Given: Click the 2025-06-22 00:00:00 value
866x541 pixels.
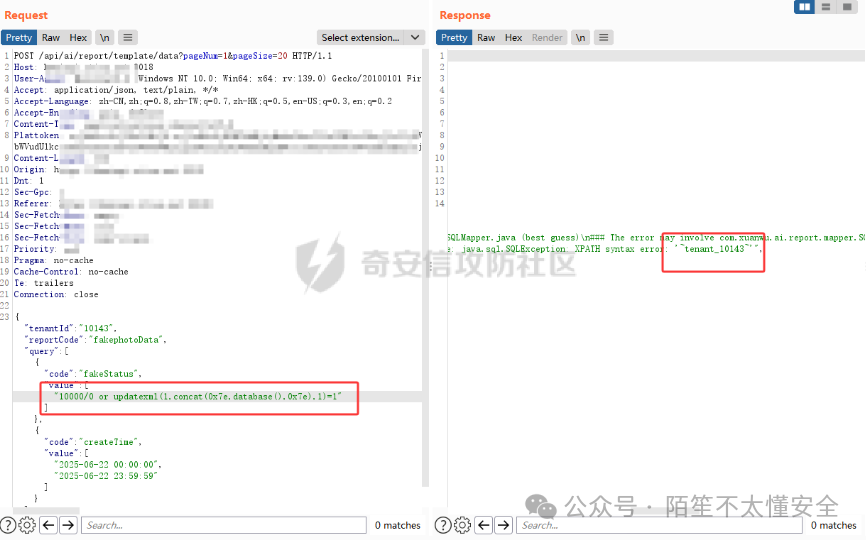Looking at the screenshot, I should (x=107, y=465).
